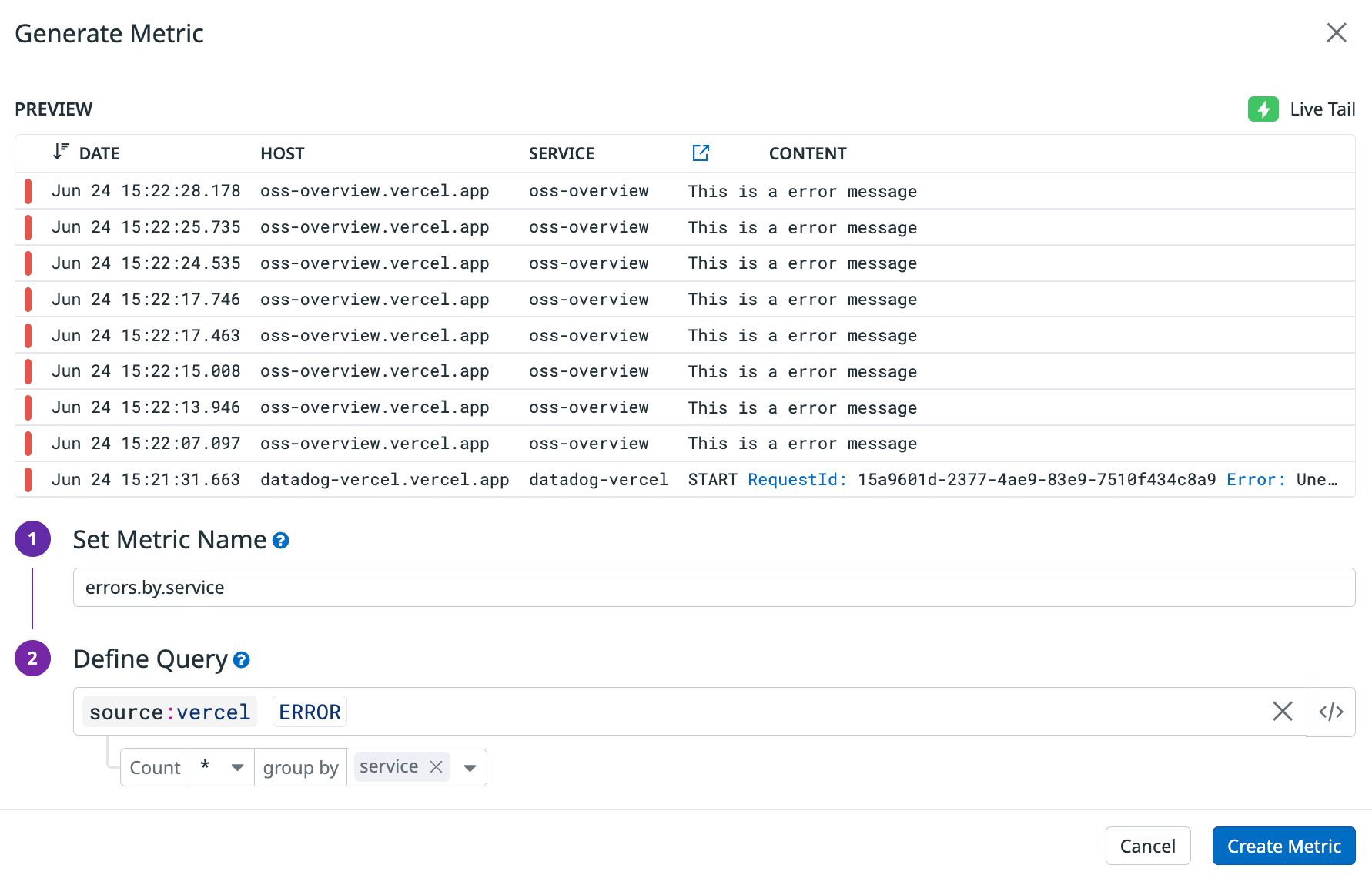The height and width of the screenshot is (875, 1372).
Task: Click host cell in the 15:22:07.097 row
Action: coord(374,444)
